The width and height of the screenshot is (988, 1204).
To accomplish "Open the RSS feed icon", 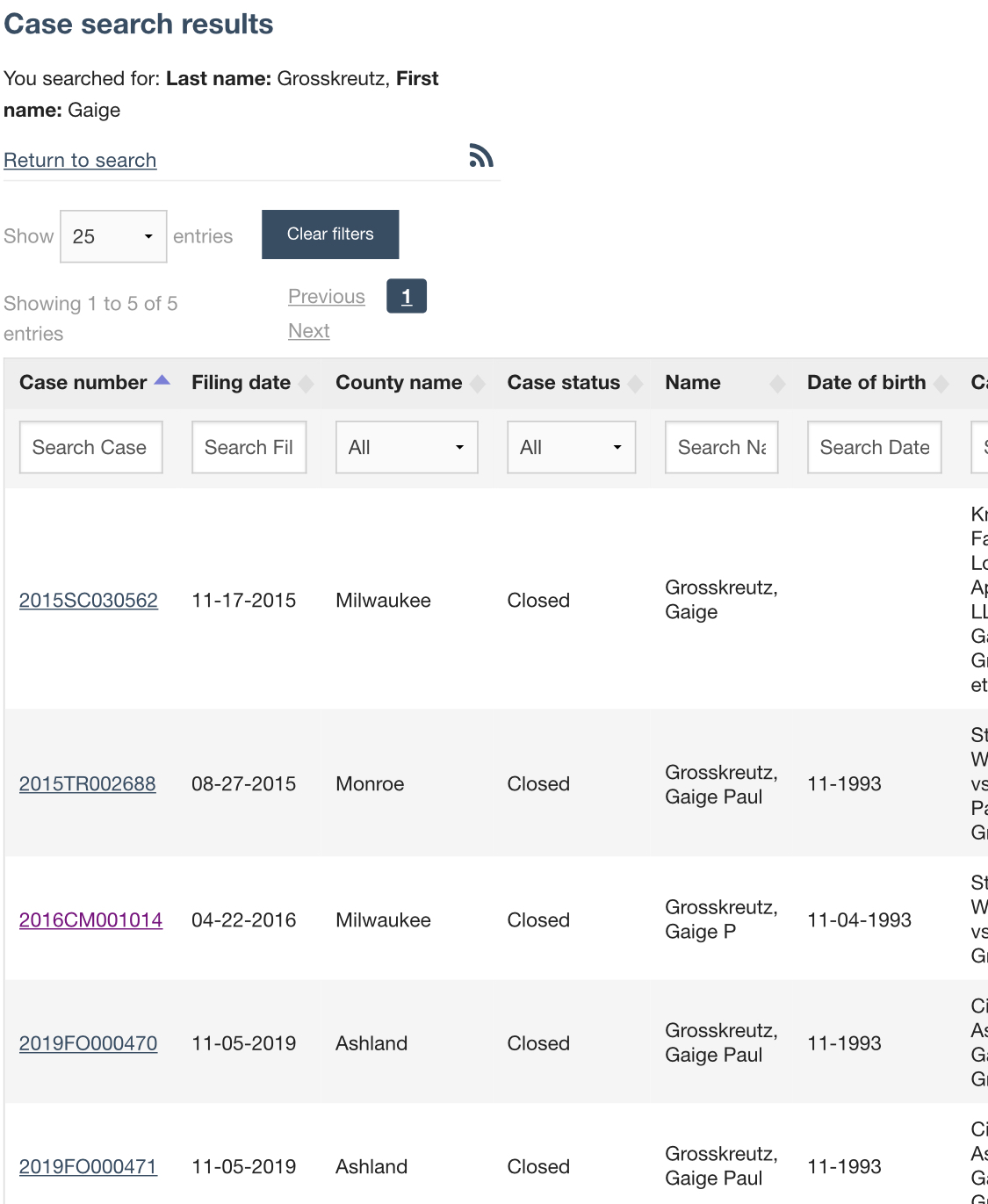I will (x=480, y=155).
